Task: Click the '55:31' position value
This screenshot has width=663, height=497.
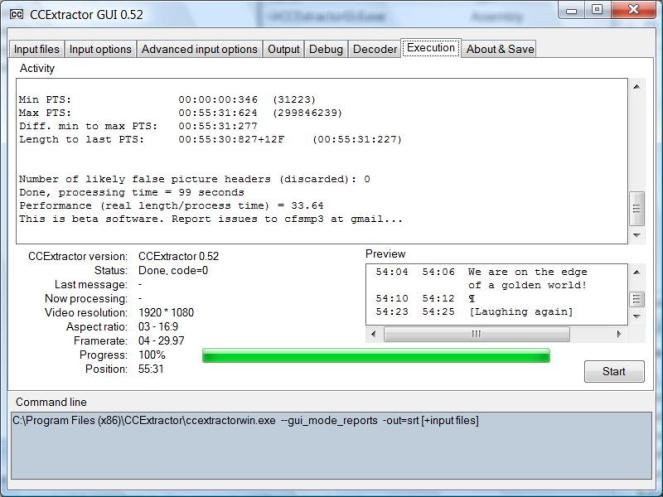Action: (151, 369)
